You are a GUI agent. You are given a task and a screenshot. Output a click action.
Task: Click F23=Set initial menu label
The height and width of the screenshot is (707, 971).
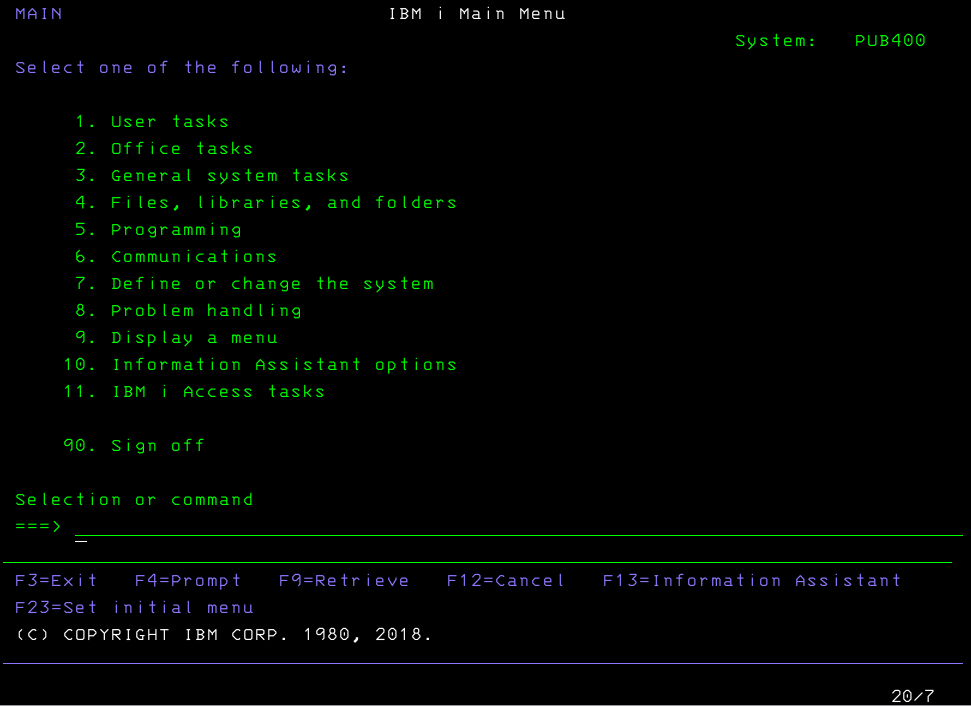click(134, 608)
